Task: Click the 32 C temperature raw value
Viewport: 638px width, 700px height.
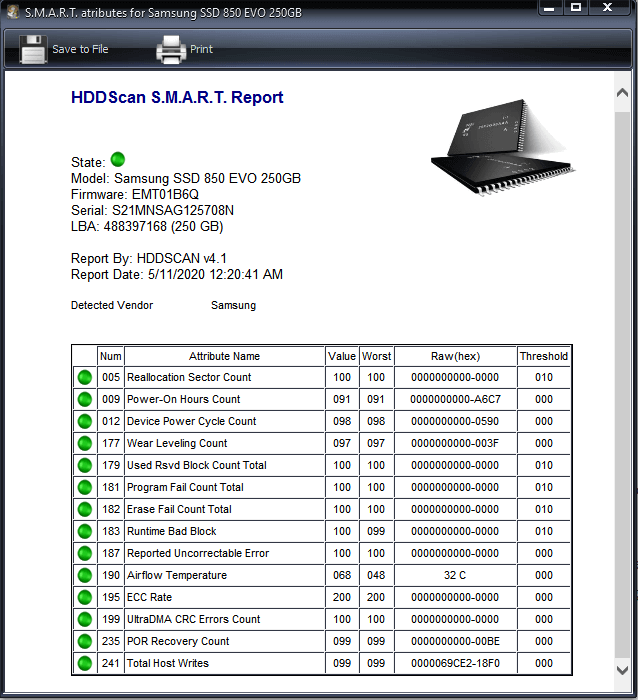Action: [x=455, y=575]
